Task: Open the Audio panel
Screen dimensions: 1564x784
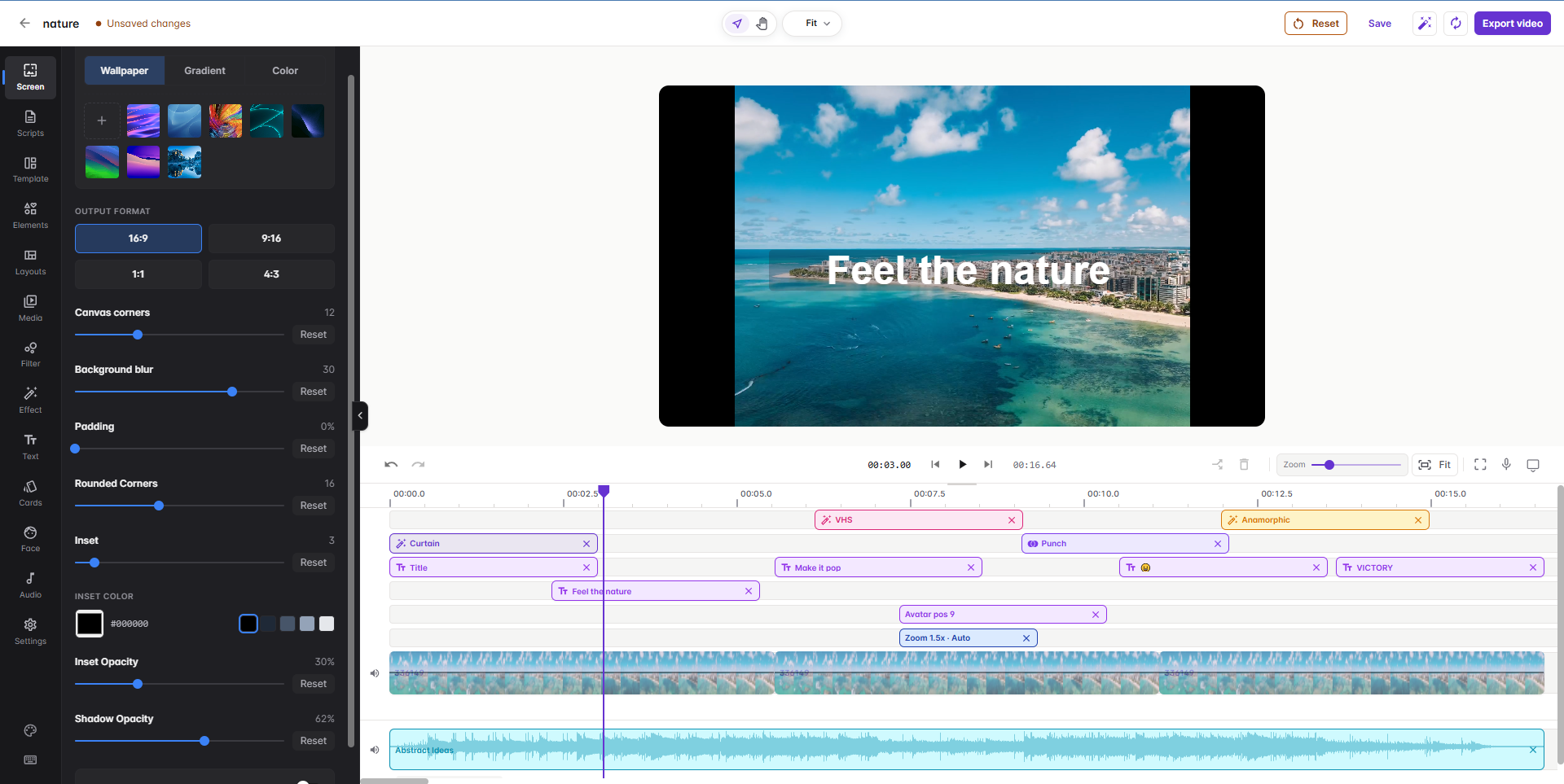Action: [x=30, y=585]
